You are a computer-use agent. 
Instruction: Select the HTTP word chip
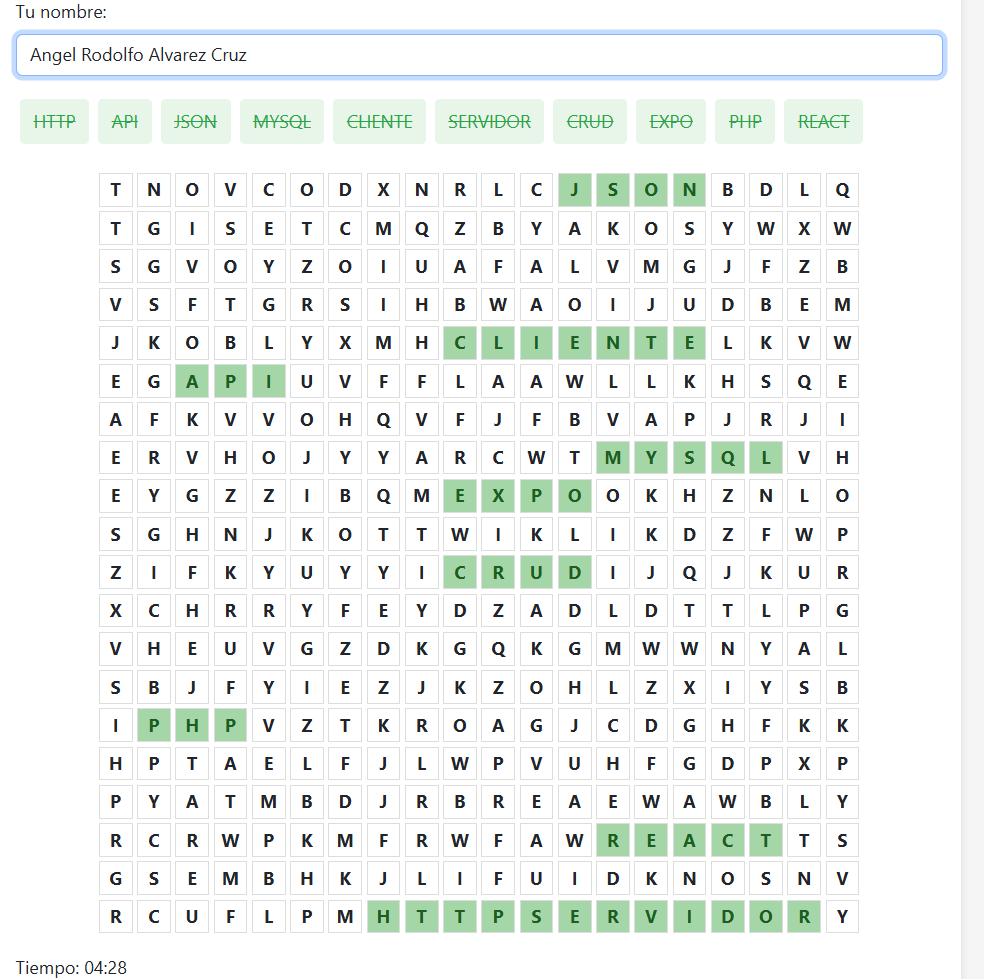pyautogui.click(x=55, y=122)
